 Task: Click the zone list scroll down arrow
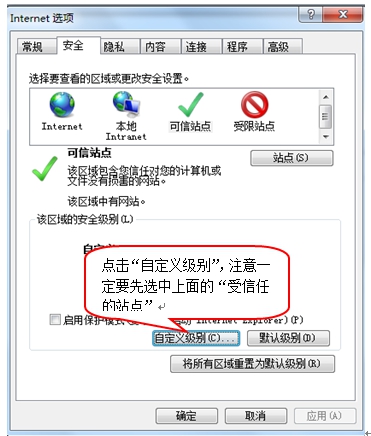tap(326, 137)
